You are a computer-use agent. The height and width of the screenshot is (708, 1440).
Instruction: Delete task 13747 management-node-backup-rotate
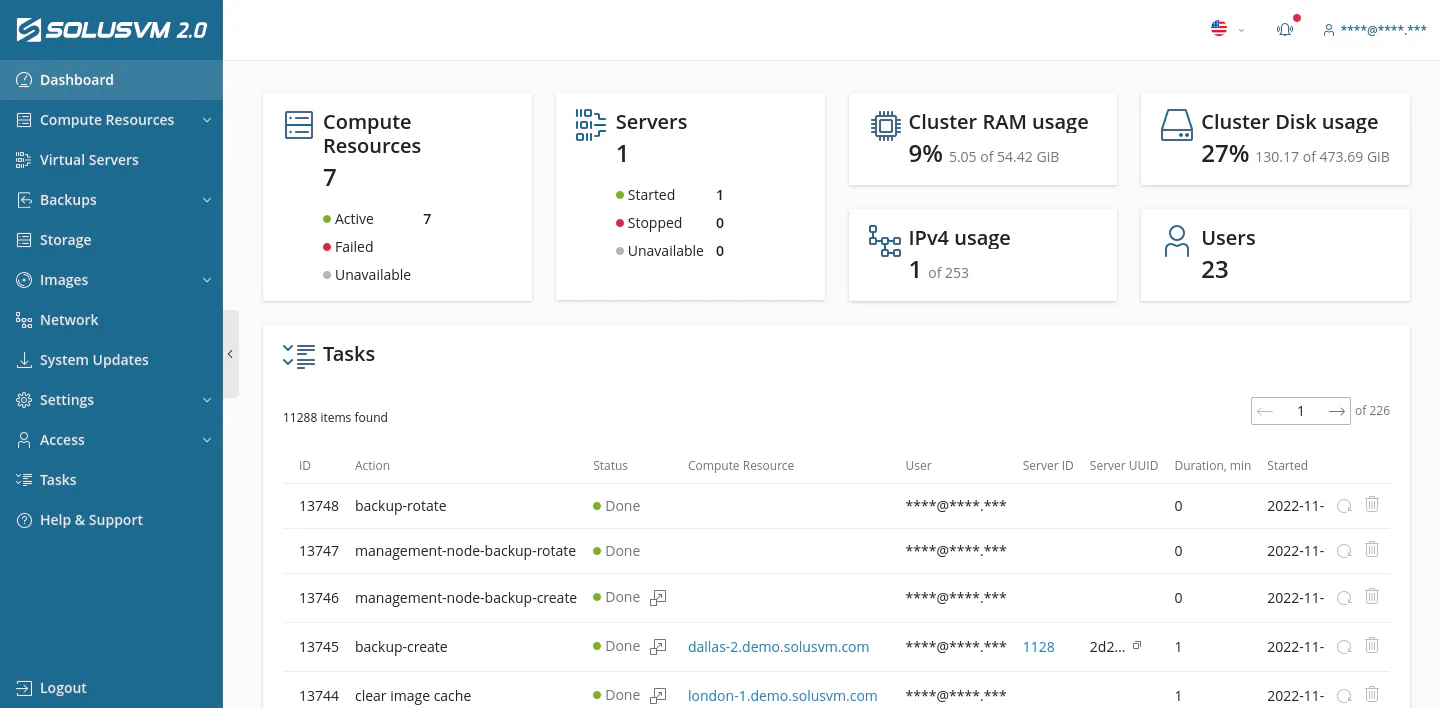pyautogui.click(x=1371, y=549)
